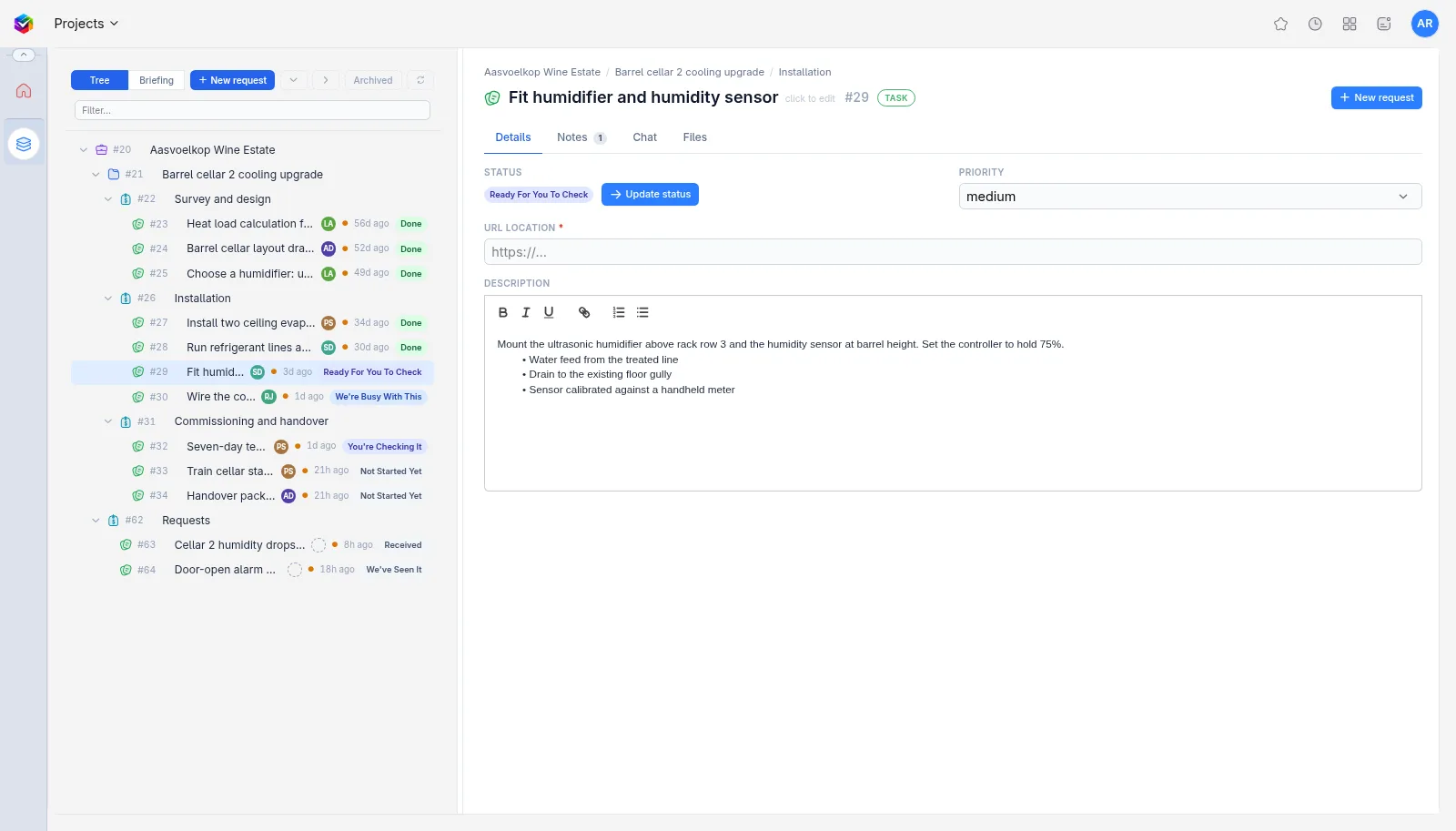Select the Wire the co... task #30
1456x831 pixels.
pos(252,397)
